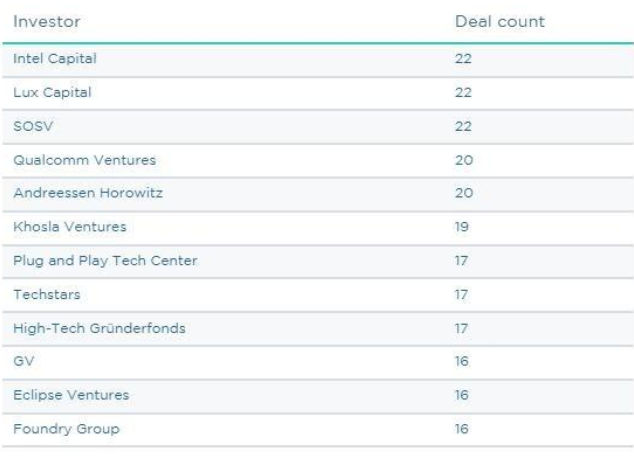Select the deal count beside SOSV

462,125
